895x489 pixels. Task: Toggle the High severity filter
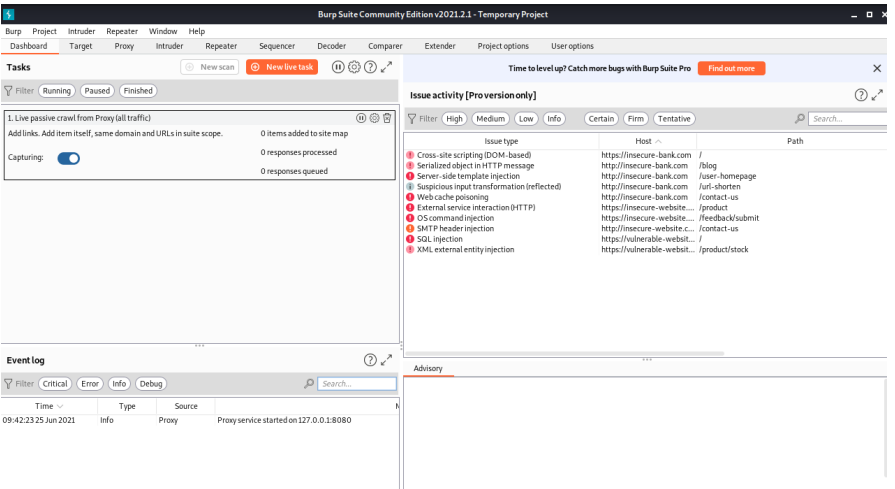click(x=454, y=119)
